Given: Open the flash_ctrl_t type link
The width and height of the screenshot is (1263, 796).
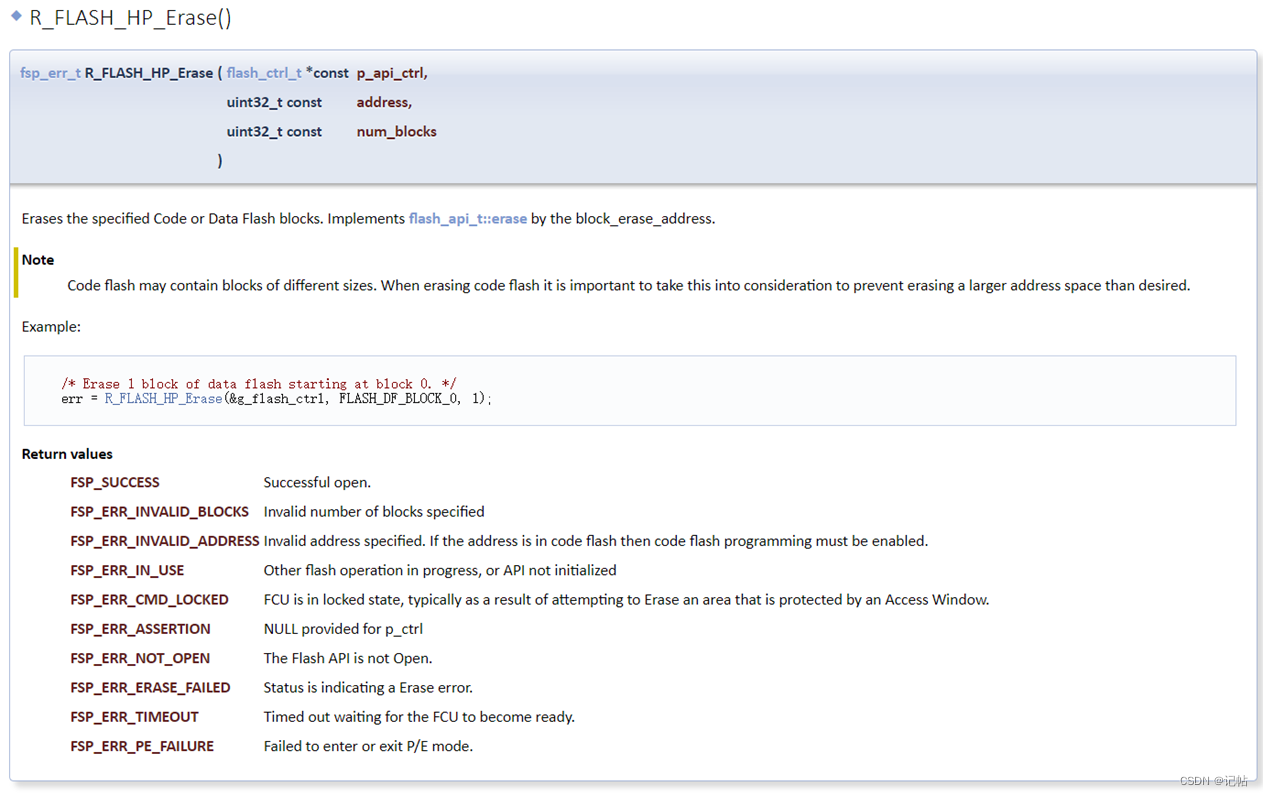Looking at the screenshot, I should tap(264, 73).
